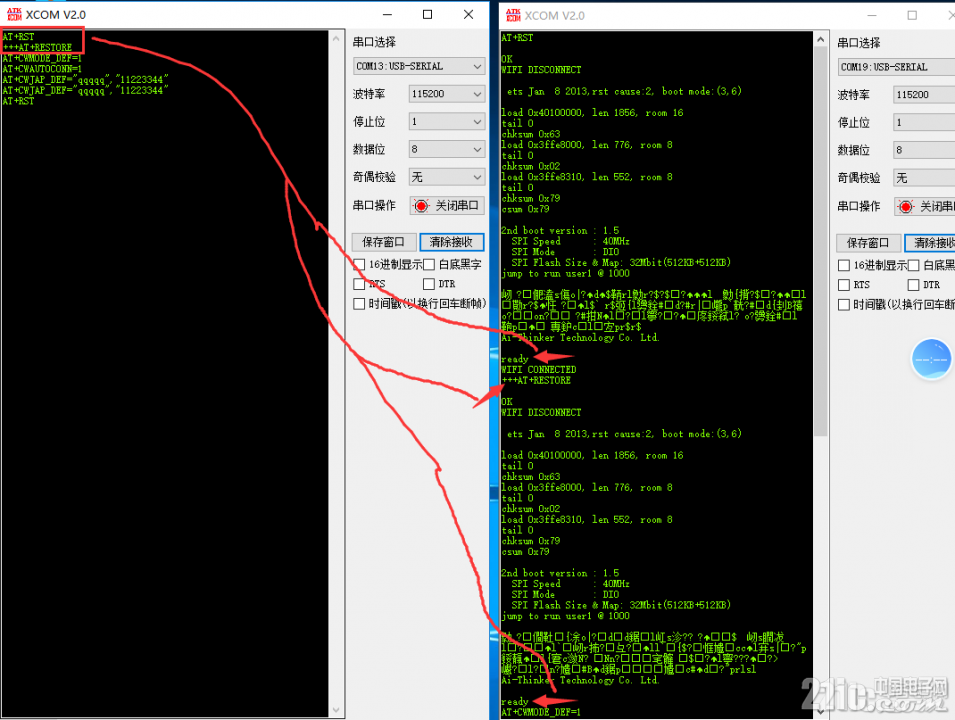The image size is (955, 720).
Task: Click the round blue floating assistant icon
Action: click(x=931, y=359)
